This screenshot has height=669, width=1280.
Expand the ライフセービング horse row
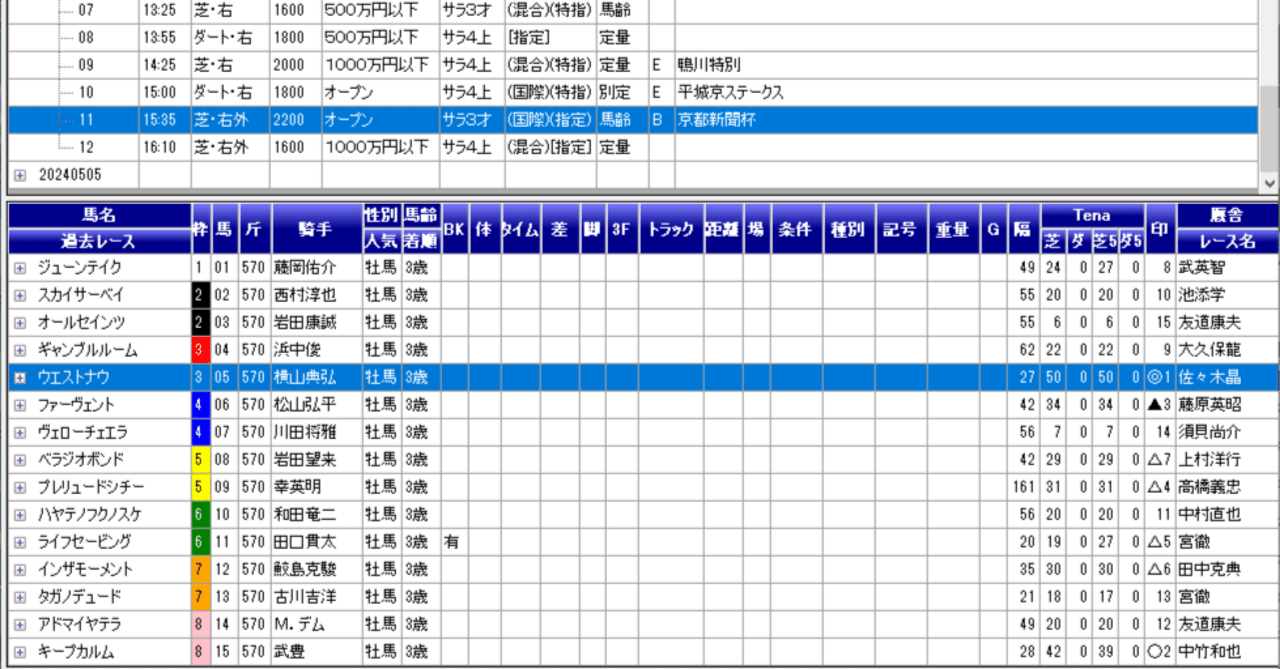[x=20, y=542]
